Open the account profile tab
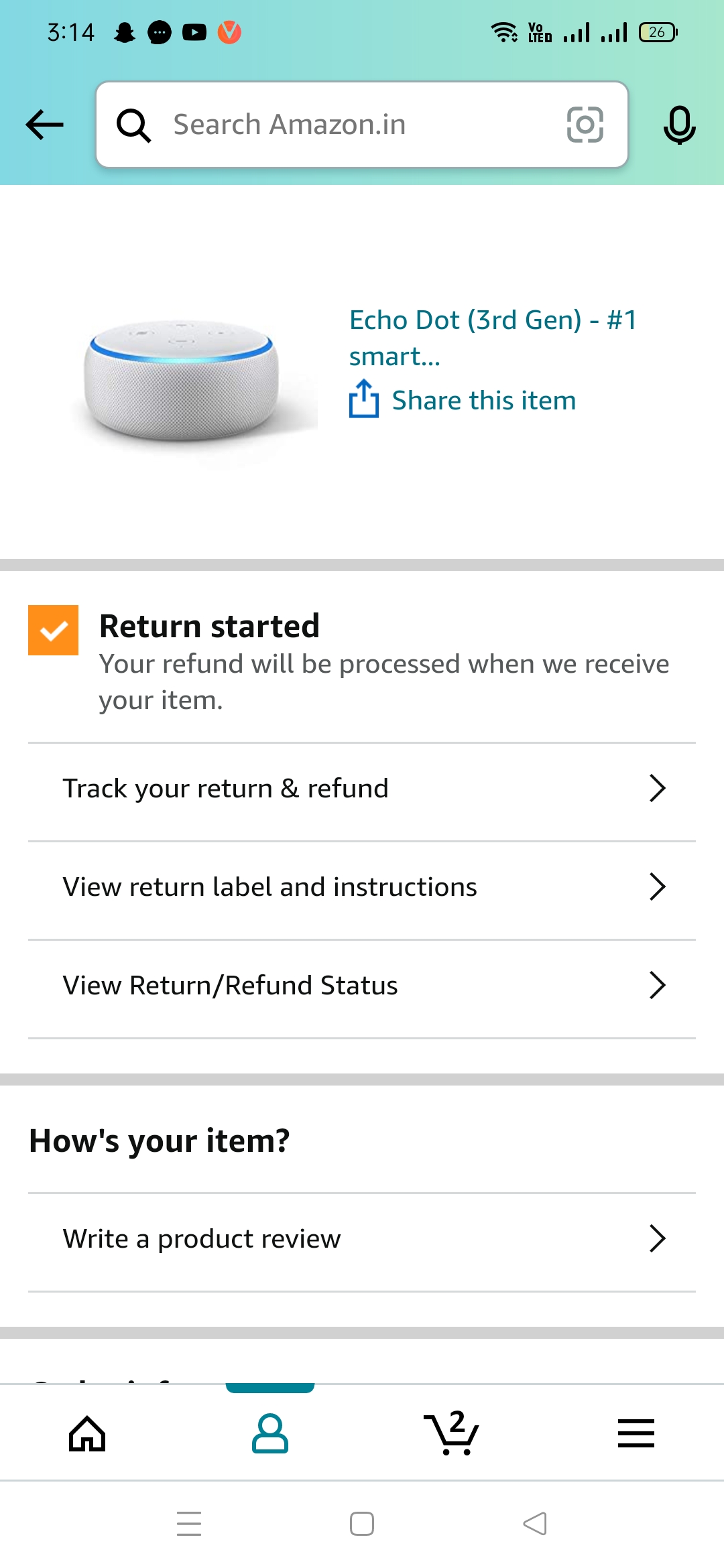Screen dimensions: 724x1568 [x=270, y=1433]
